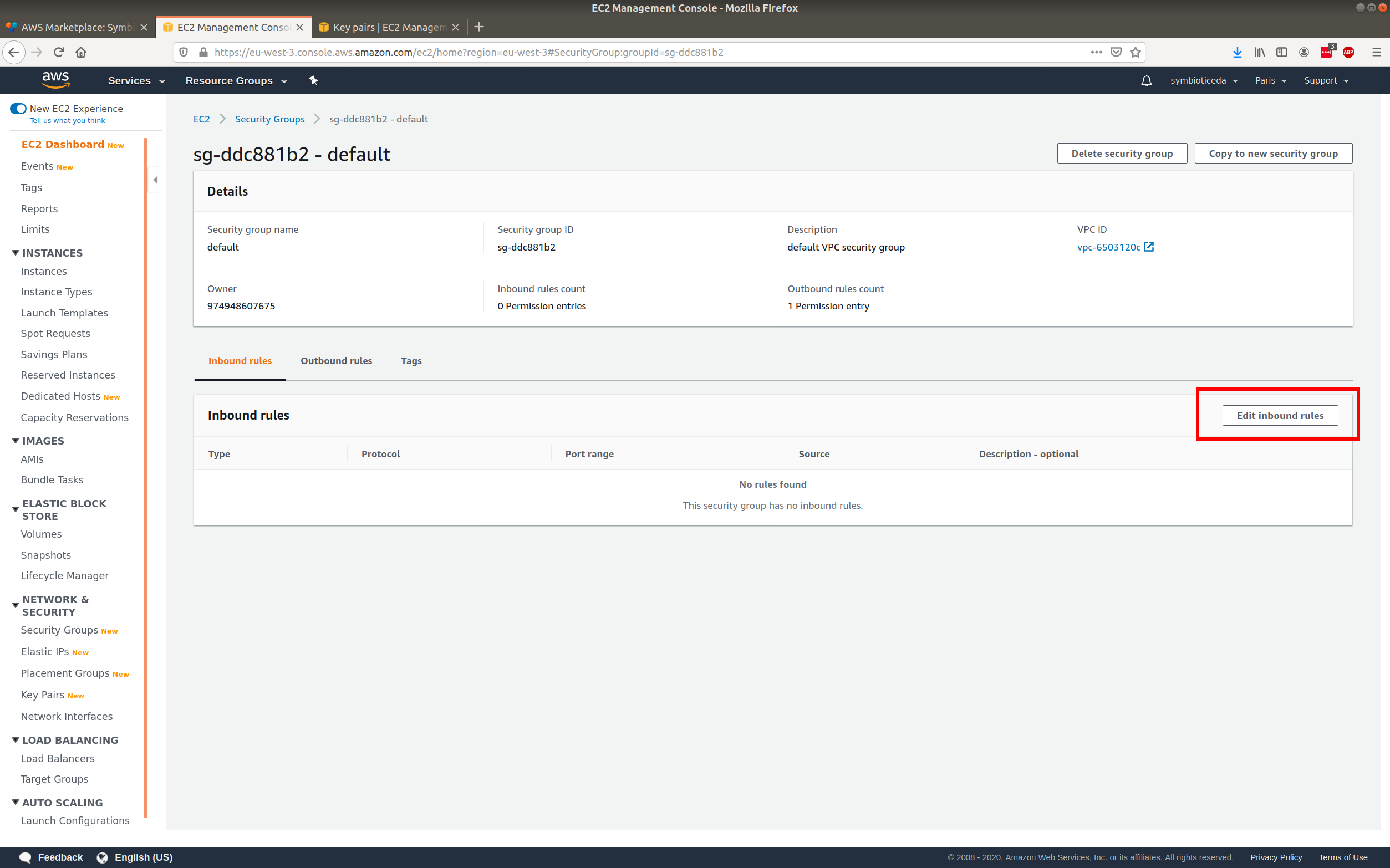Click Copy to new security group
Screen dimensions: 1390x868
point(1273,154)
